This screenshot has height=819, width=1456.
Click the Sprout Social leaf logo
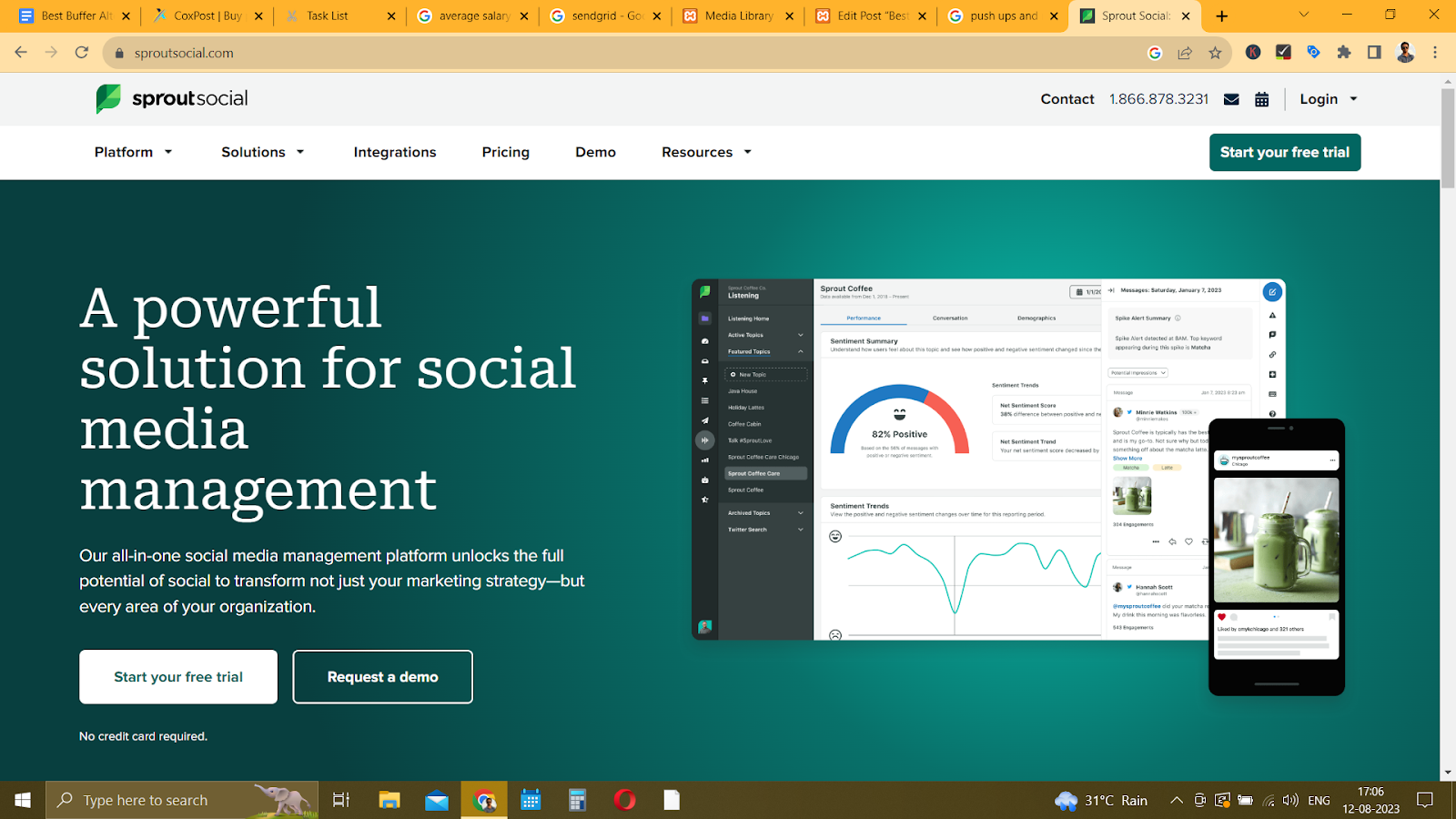pos(108,98)
